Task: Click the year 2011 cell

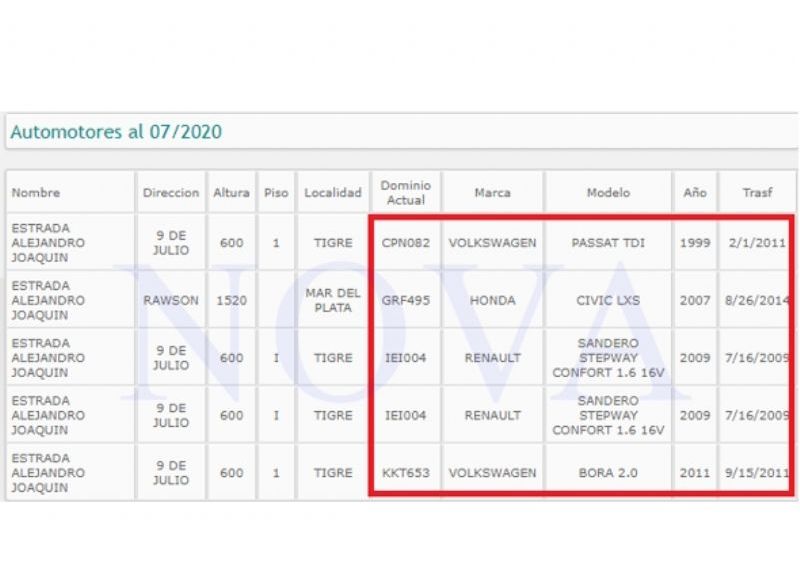Action: point(695,473)
